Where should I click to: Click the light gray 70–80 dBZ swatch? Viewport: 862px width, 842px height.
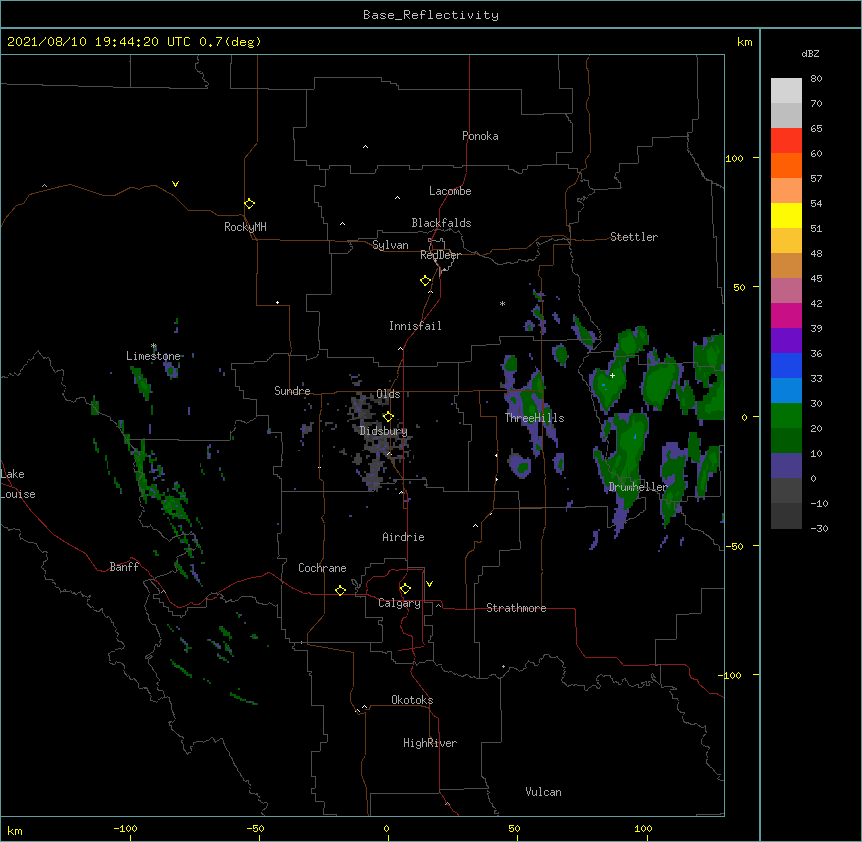pyautogui.click(x=786, y=90)
